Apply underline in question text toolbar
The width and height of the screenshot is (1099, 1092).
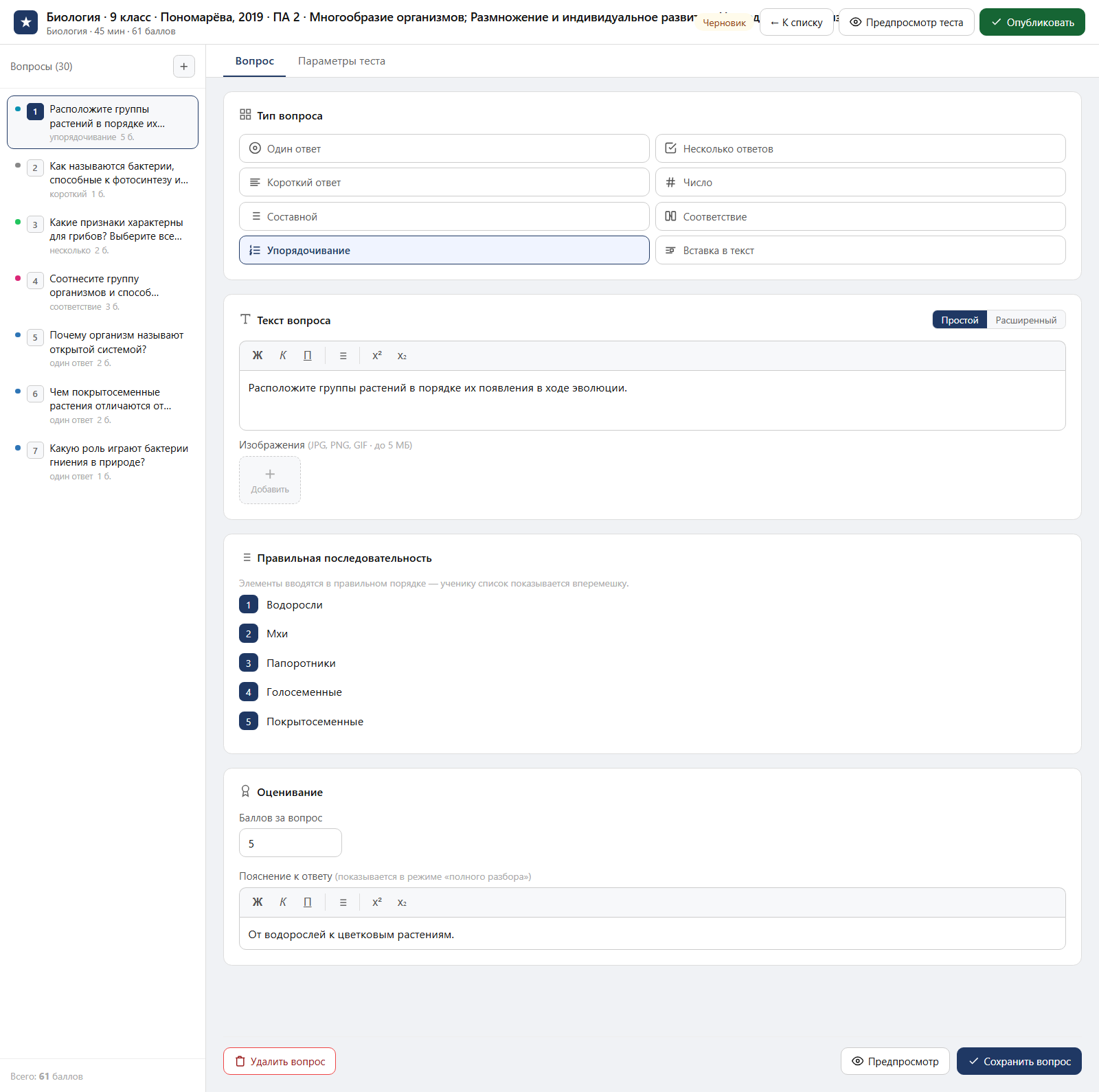(308, 356)
